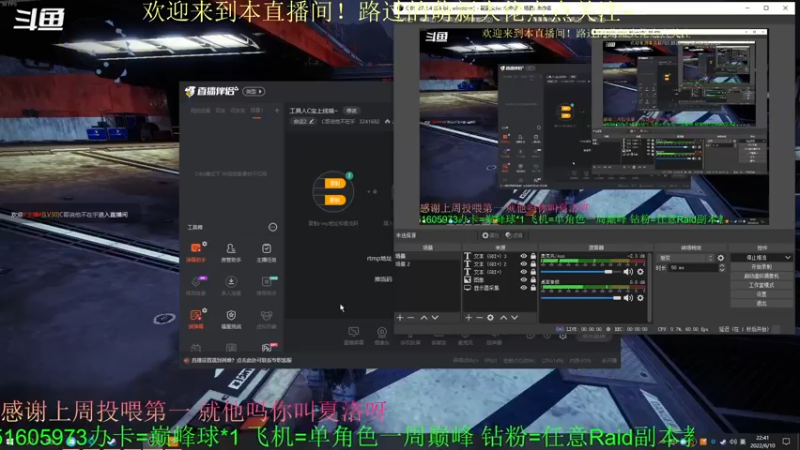
Task: Click the OBS mixer panel vertical scrollbar
Action: [649, 286]
